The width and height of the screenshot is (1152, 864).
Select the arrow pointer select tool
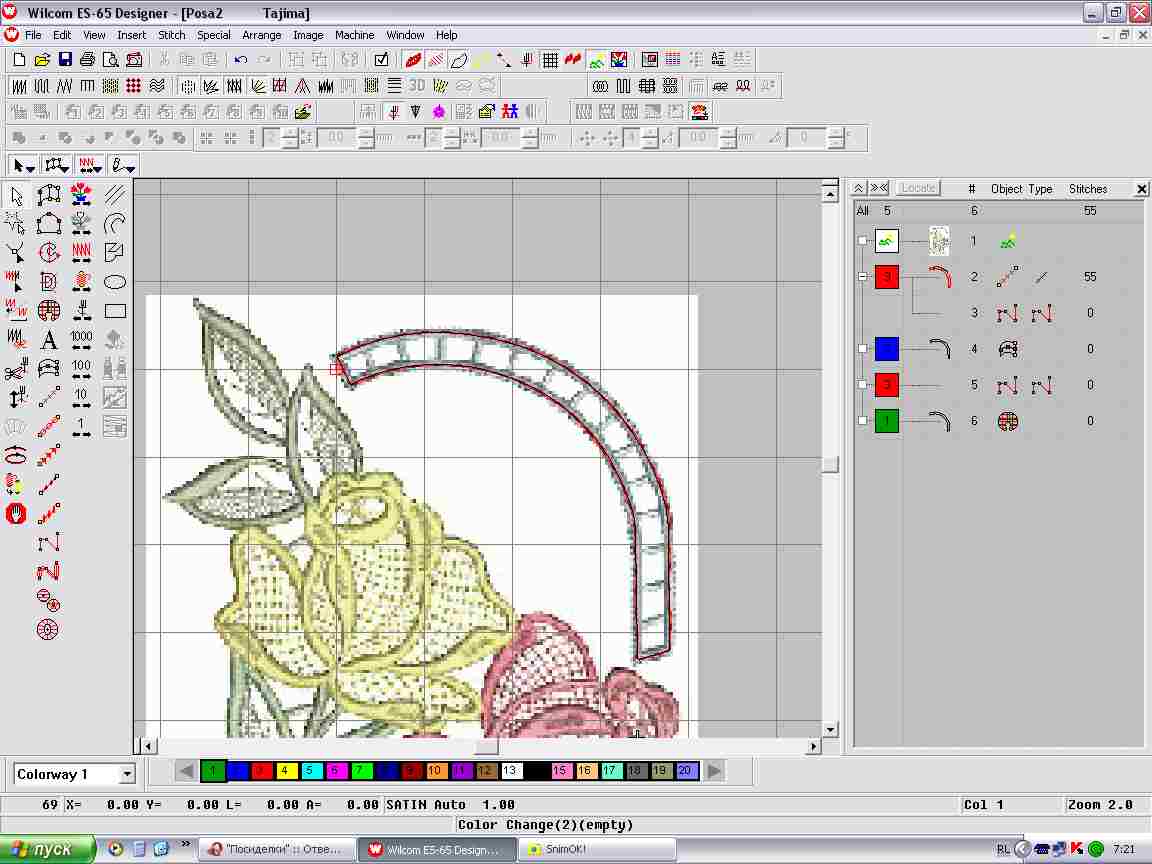pos(17,195)
